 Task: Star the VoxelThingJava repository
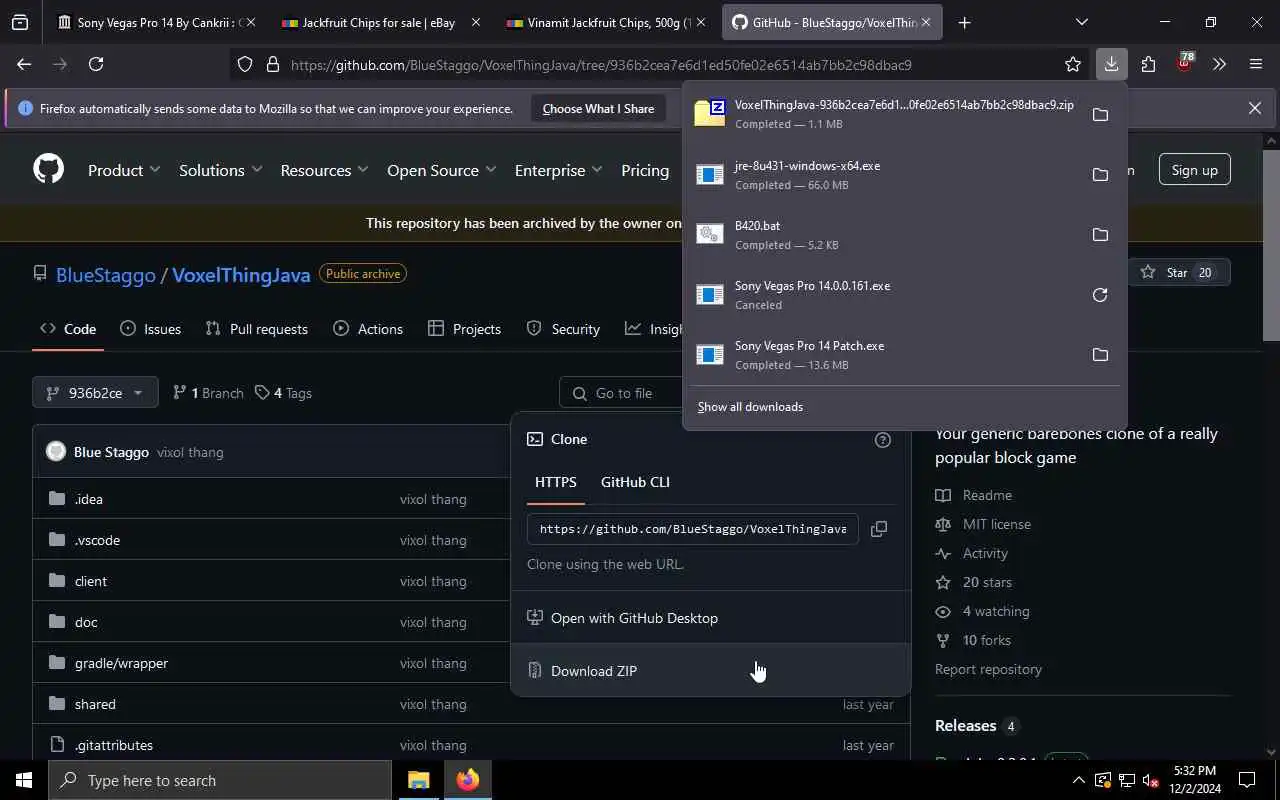tap(1177, 273)
